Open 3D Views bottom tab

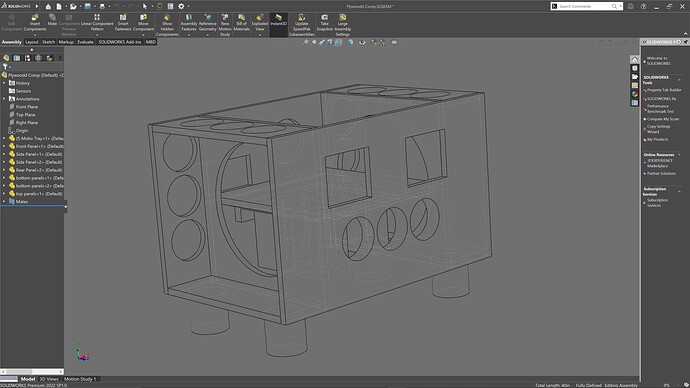point(49,379)
